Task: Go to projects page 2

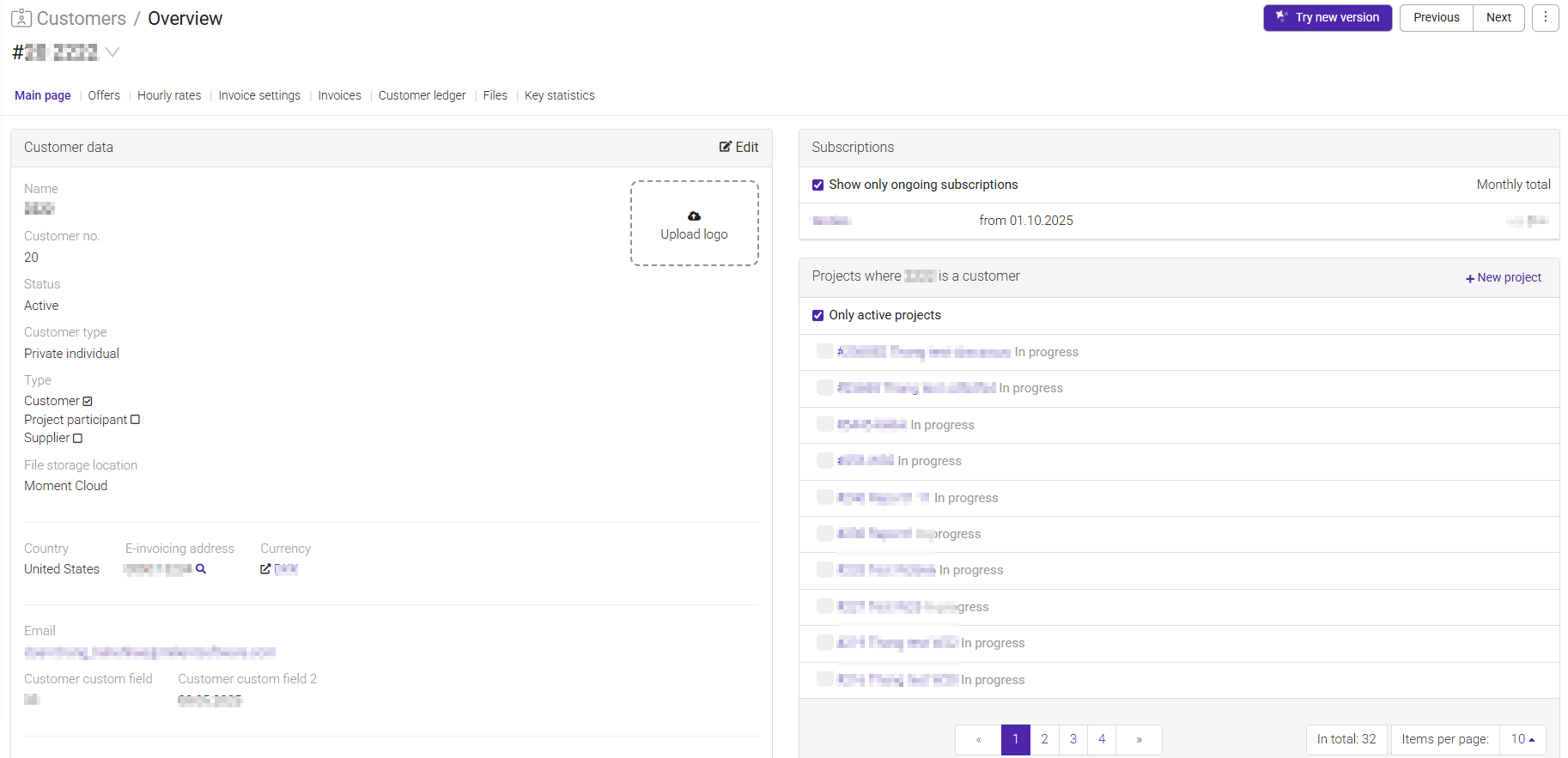Action: click(x=1044, y=739)
